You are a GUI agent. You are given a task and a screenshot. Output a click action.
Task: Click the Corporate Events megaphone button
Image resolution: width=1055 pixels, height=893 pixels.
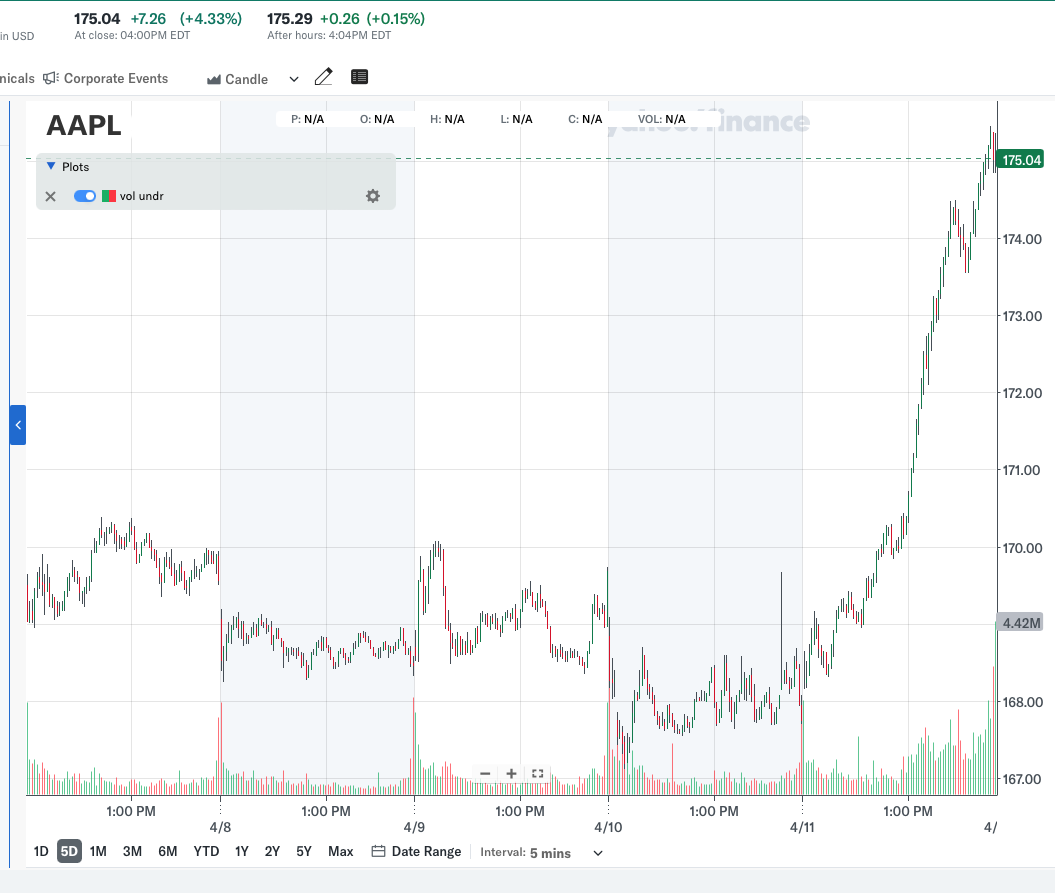pos(106,78)
